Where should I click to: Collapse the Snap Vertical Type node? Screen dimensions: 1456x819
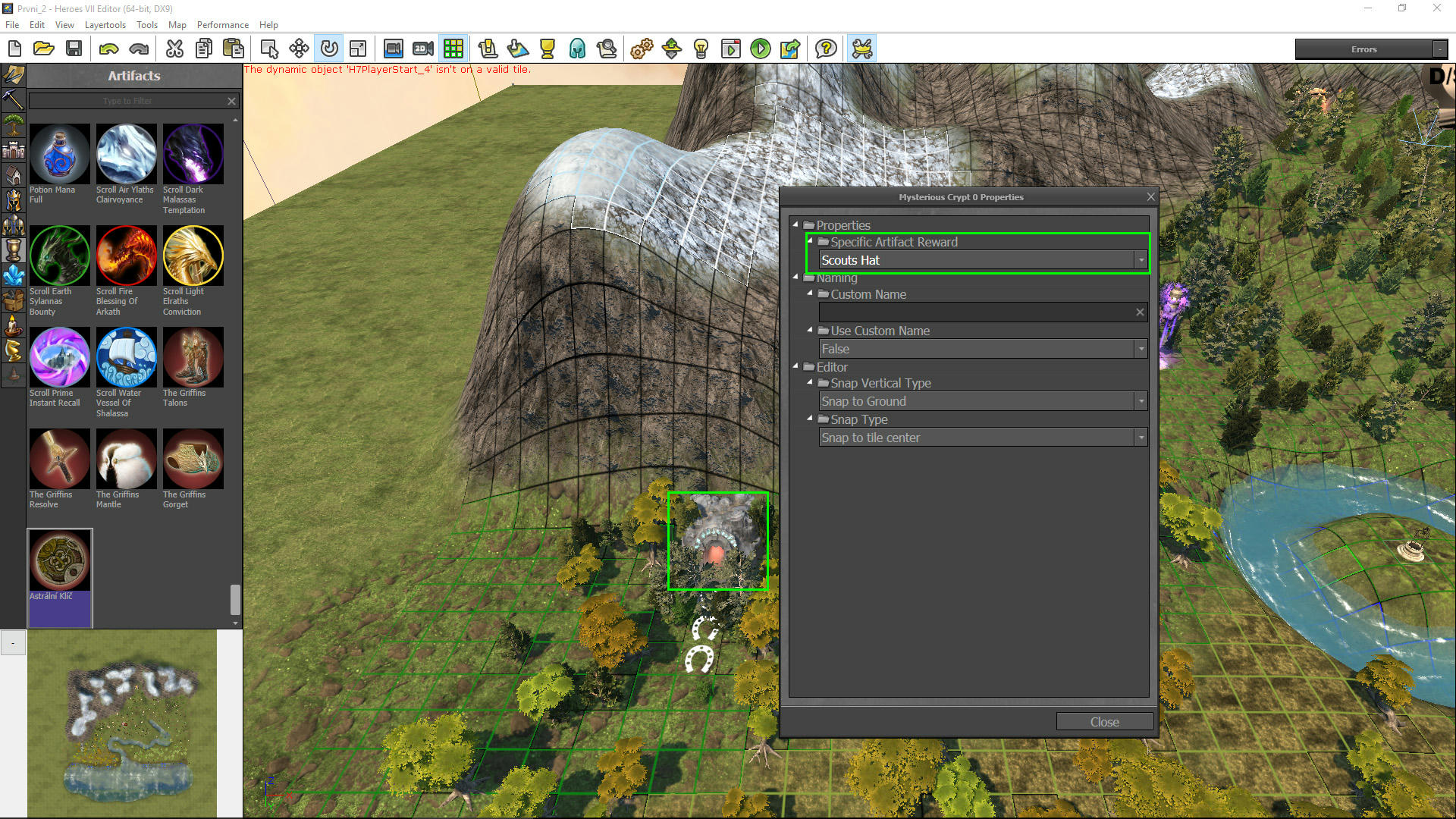point(810,382)
